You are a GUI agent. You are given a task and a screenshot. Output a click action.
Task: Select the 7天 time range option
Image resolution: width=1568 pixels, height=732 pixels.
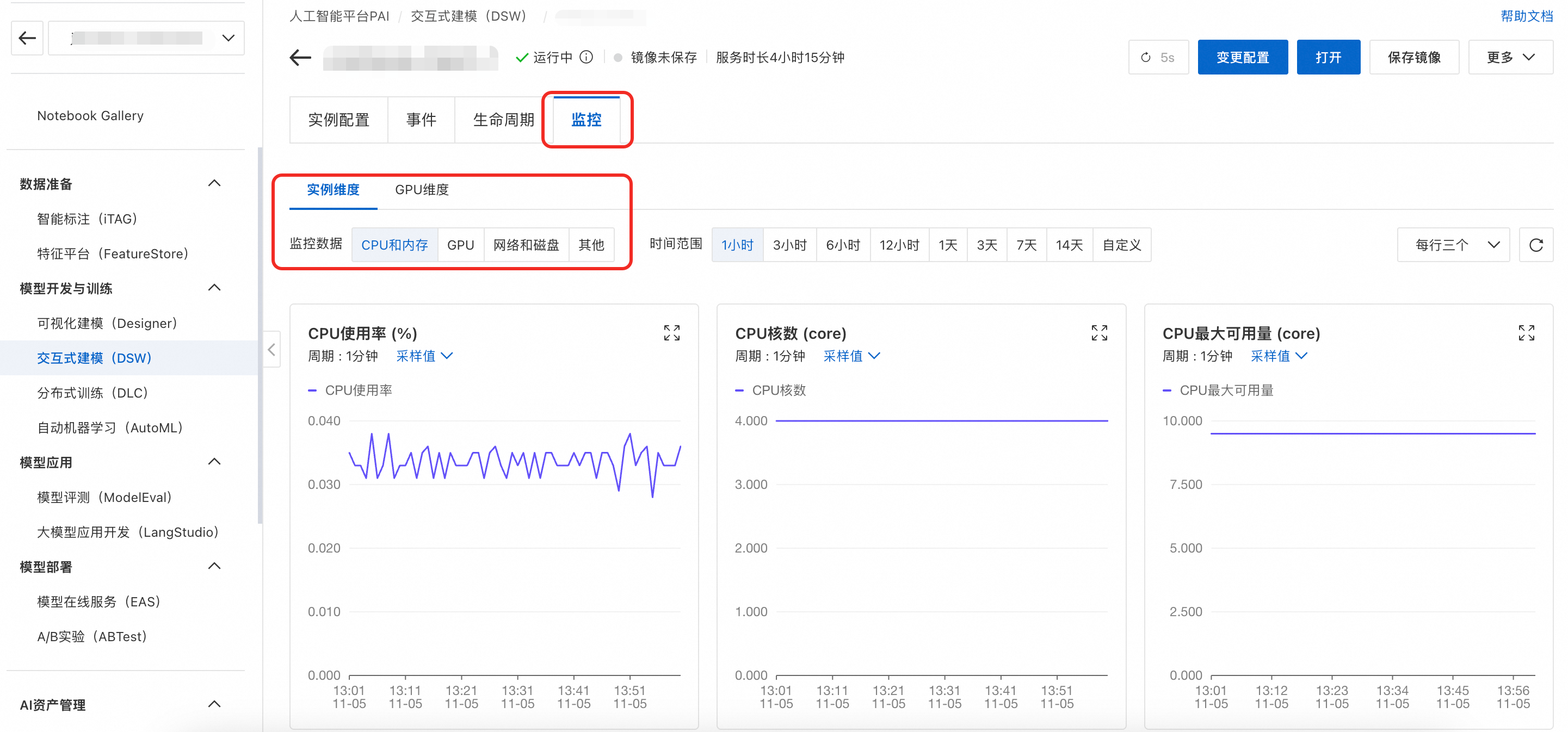click(x=1026, y=245)
